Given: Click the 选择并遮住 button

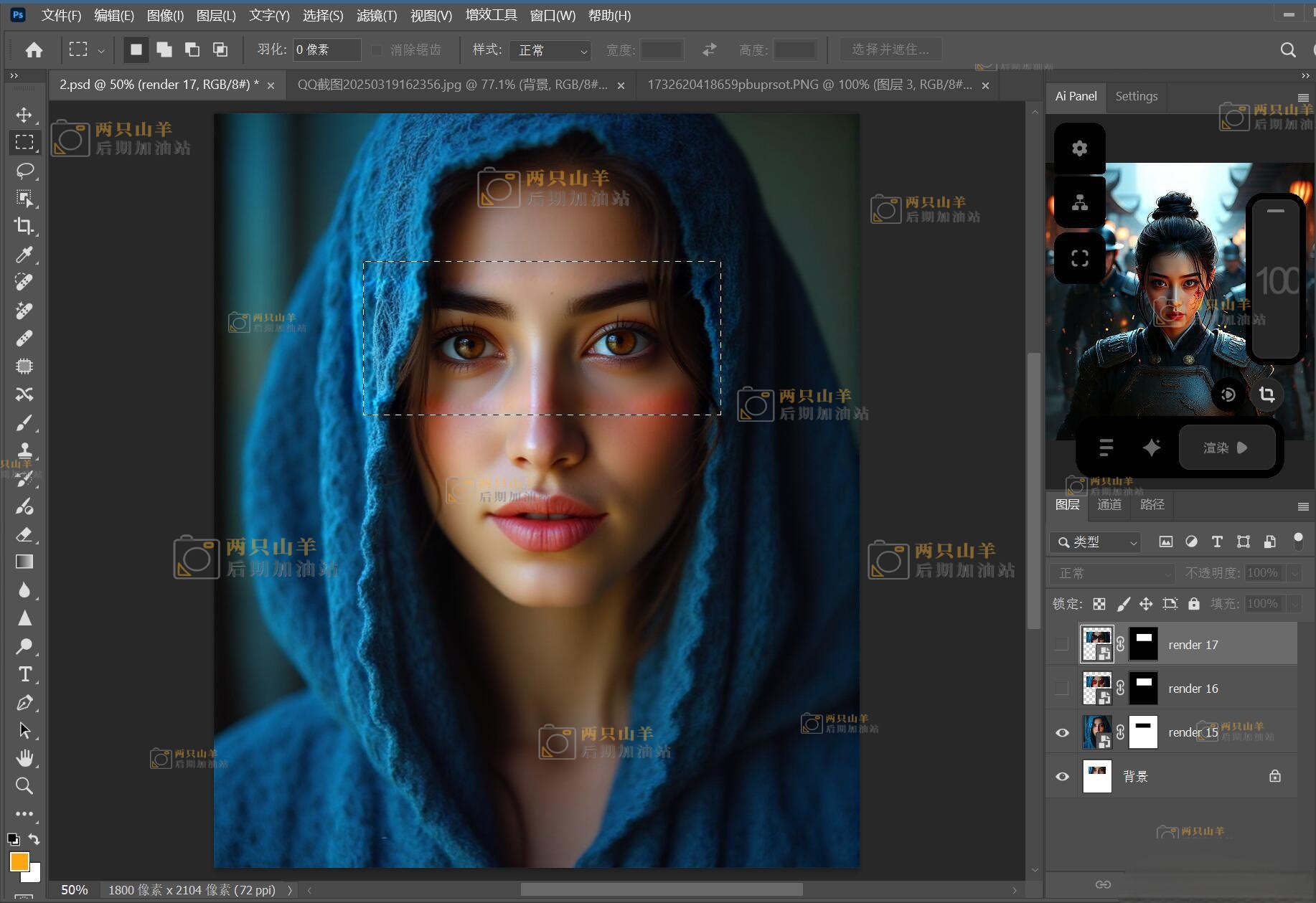Looking at the screenshot, I should pos(890,49).
